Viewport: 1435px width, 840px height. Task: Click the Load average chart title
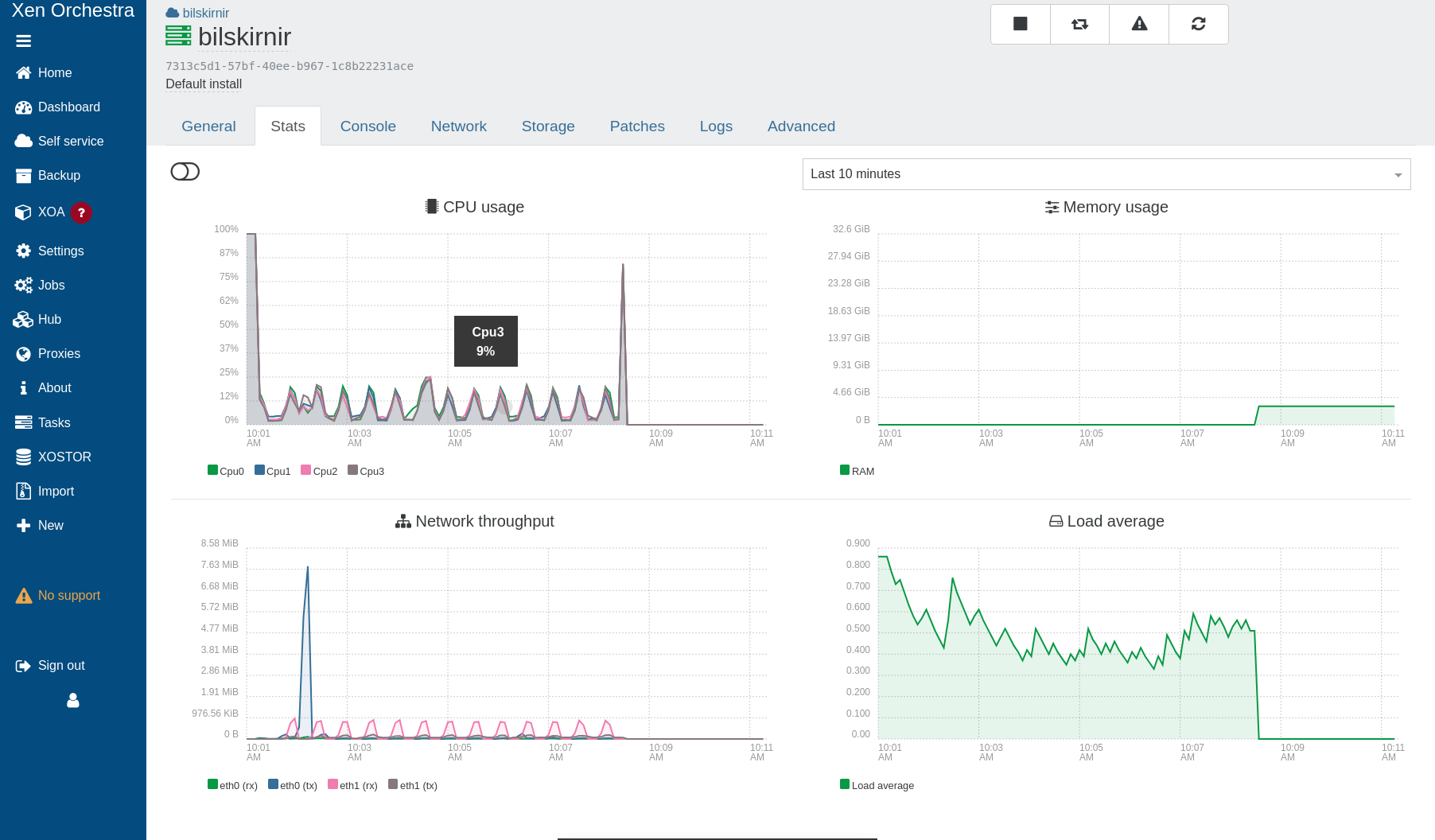[x=1106, y=521]
